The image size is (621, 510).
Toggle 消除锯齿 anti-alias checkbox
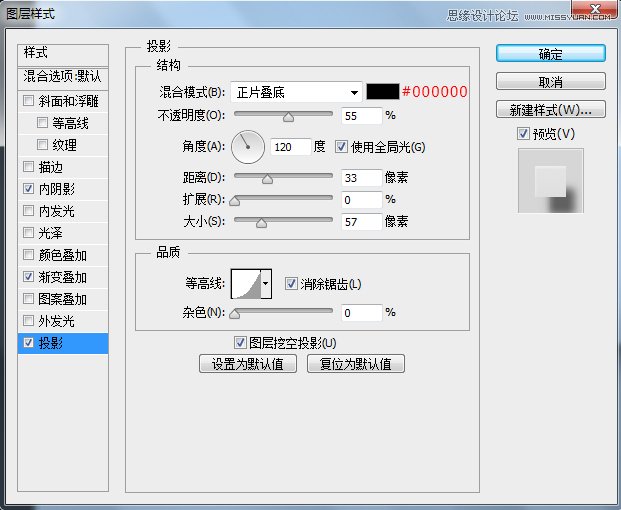click(291, 284)
